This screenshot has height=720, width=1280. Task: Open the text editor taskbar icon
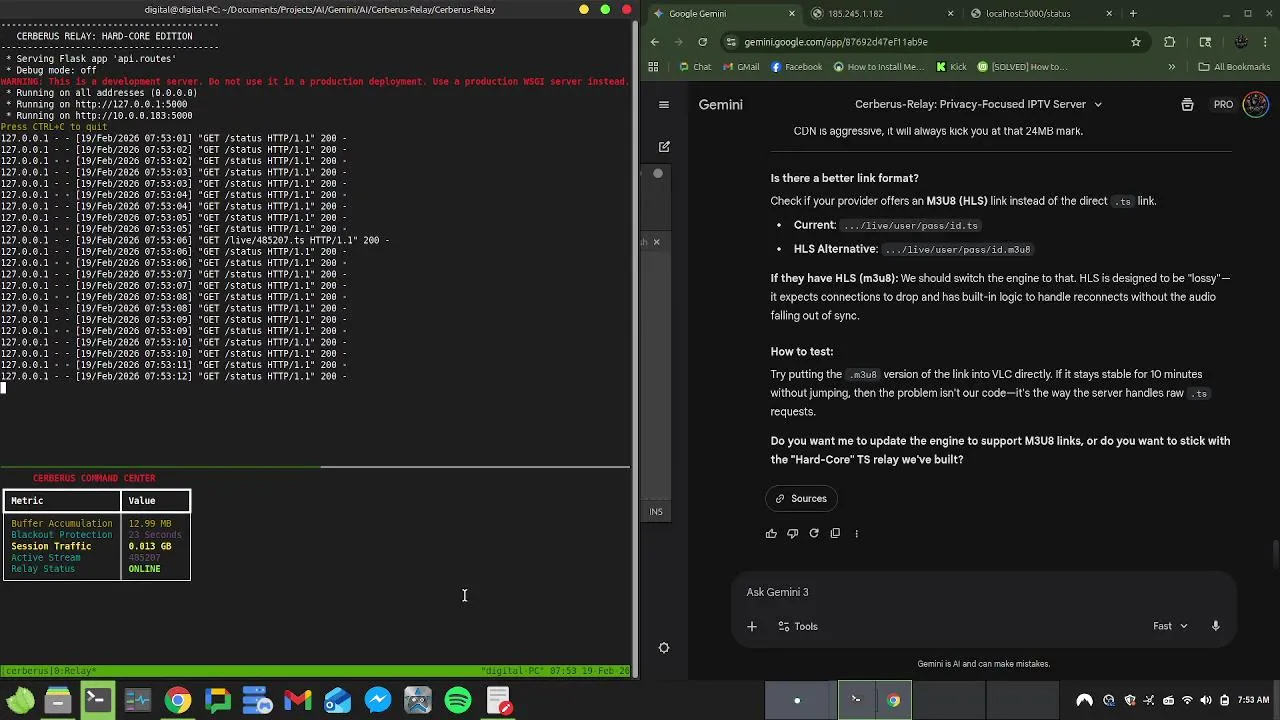tap(498, 701)
